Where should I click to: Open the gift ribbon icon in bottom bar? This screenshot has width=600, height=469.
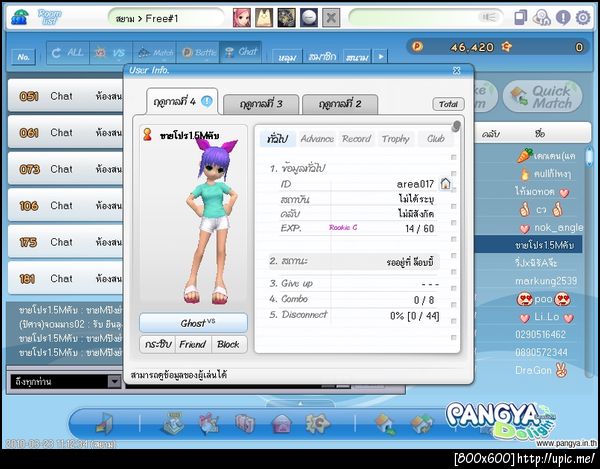point(209,423)
